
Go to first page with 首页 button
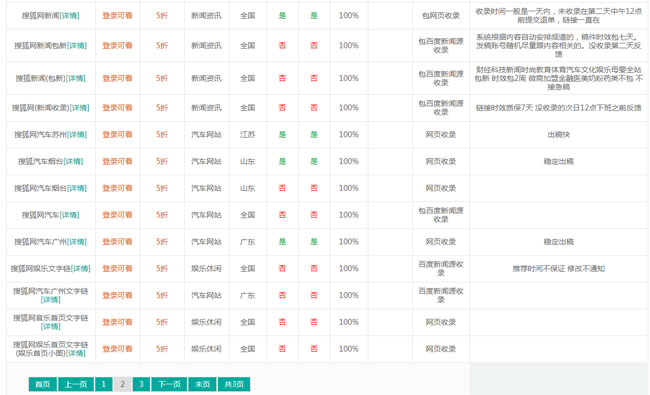click(x=42, y=384)
